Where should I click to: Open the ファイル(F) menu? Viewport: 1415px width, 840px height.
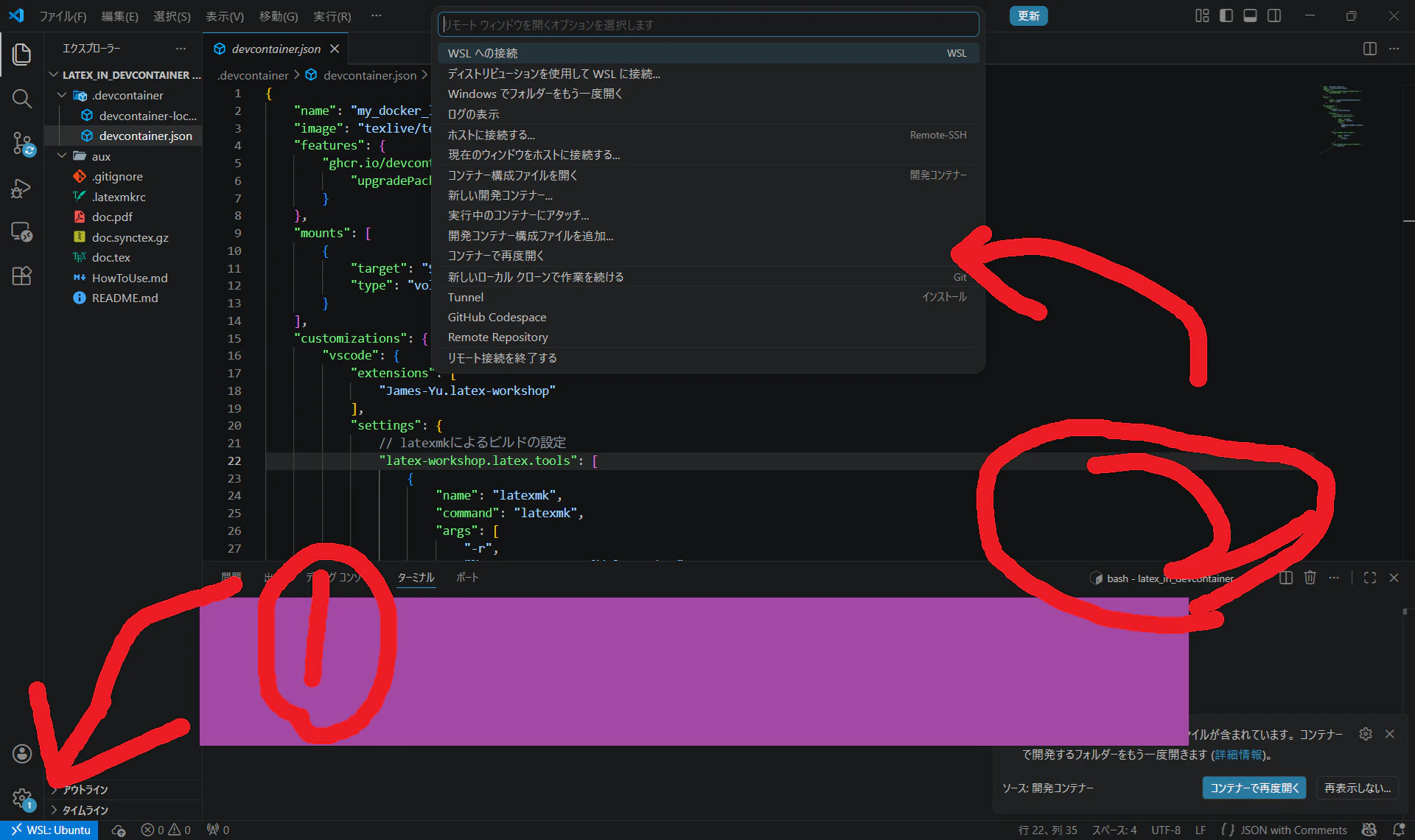63,16
